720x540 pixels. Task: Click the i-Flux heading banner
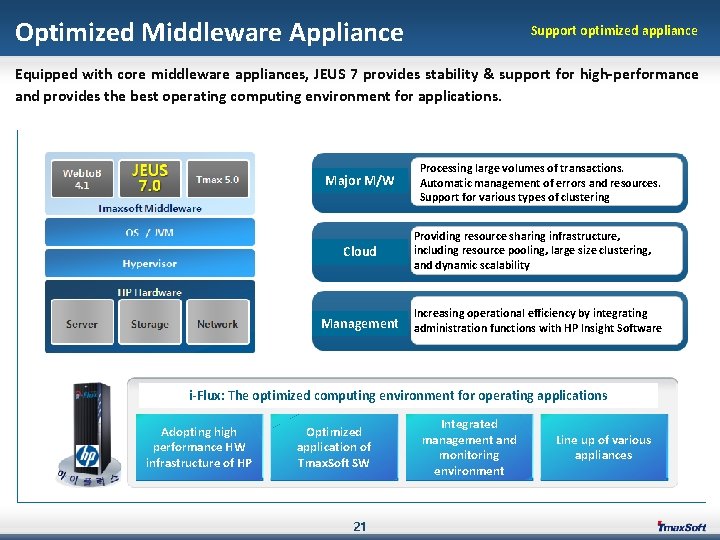398,395
